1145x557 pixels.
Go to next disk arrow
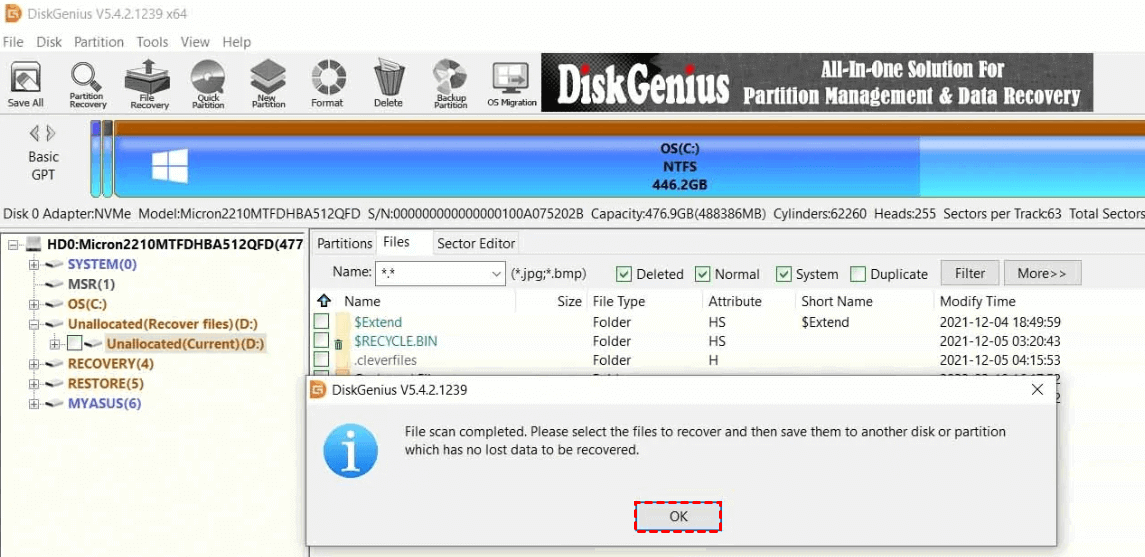coord(50,134)
